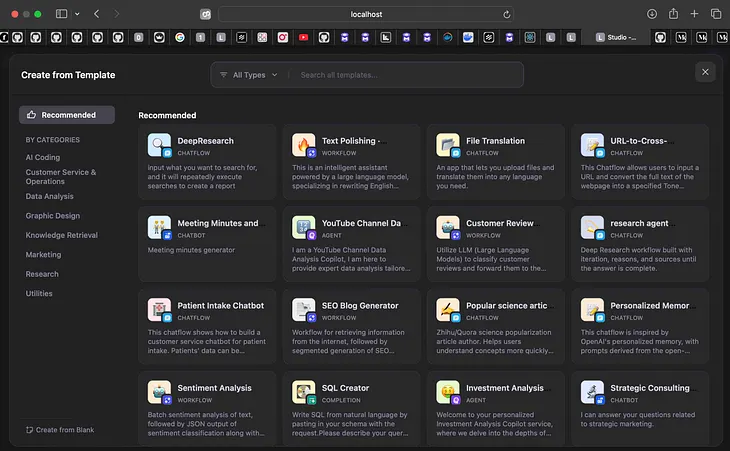730x451 pixels.
Task: Click the browser share icon
Action: pos(673,14)
